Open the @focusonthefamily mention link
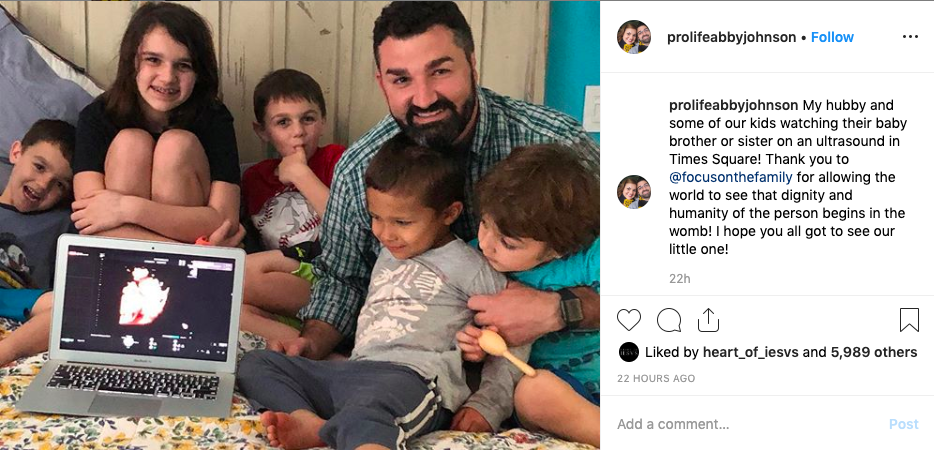The height and width of the screenshot is (450, 934). pyautogui.click(x=731, y=177)
